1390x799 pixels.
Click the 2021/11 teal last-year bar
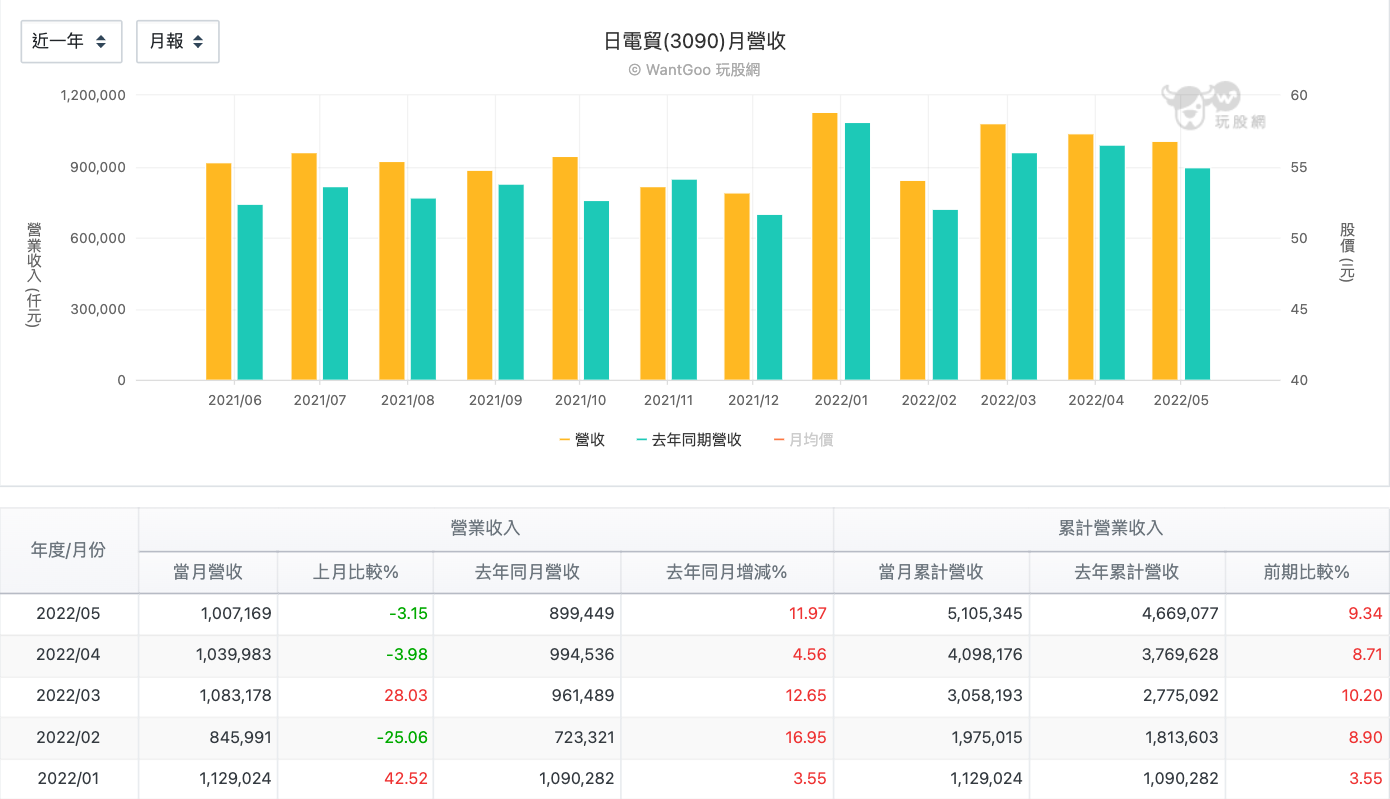coord(684,280)
